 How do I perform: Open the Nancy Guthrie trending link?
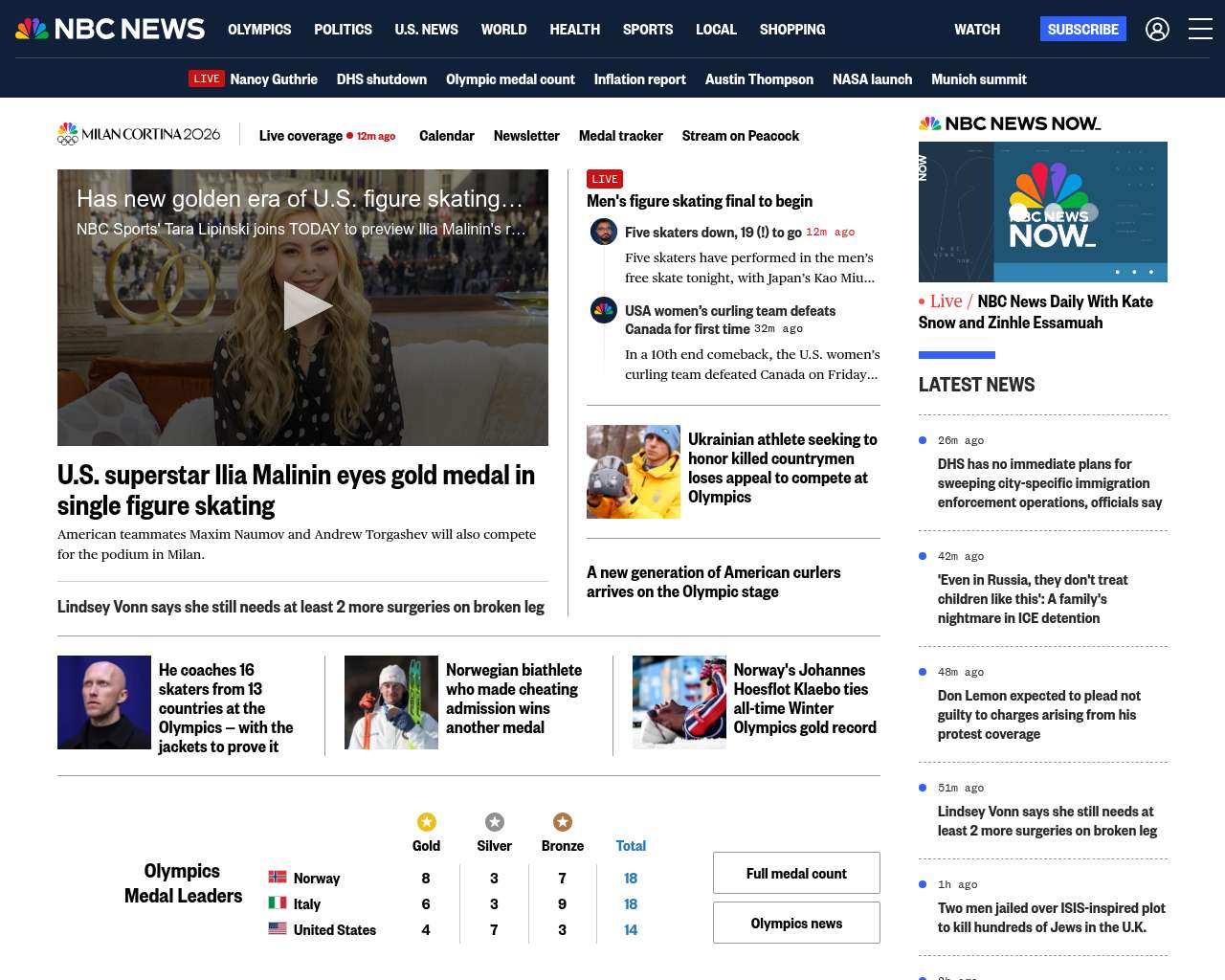click(274, 79)
